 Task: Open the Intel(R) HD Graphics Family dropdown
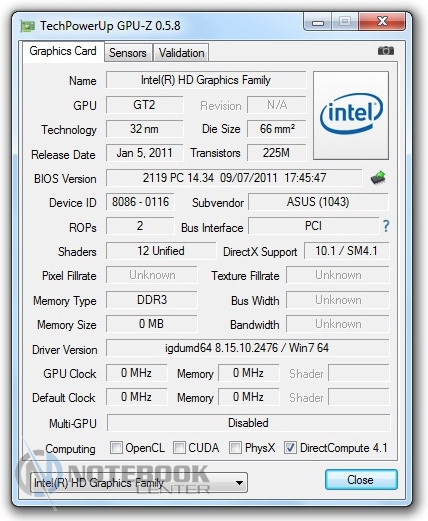coord(139,482)
